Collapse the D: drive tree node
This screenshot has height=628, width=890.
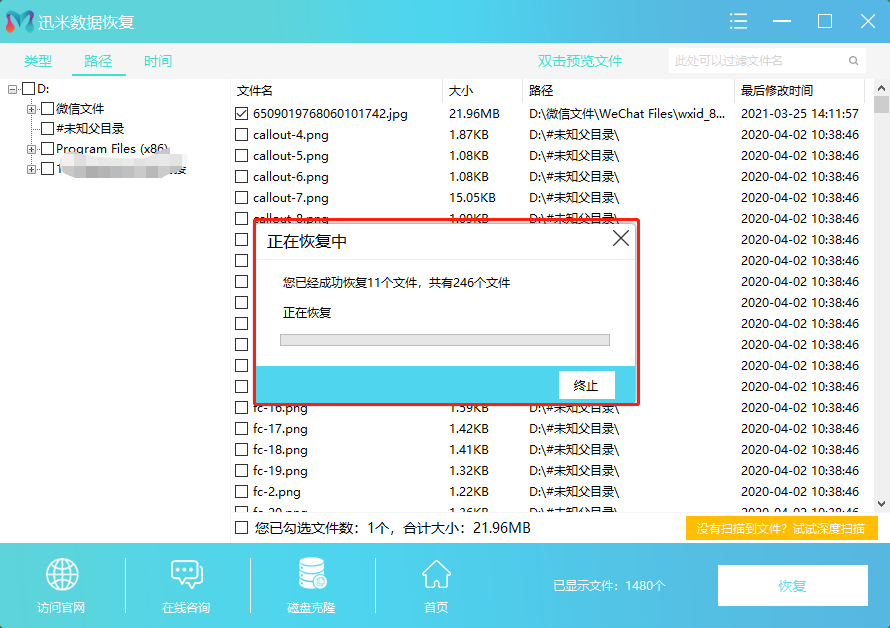tap(13, 89)
